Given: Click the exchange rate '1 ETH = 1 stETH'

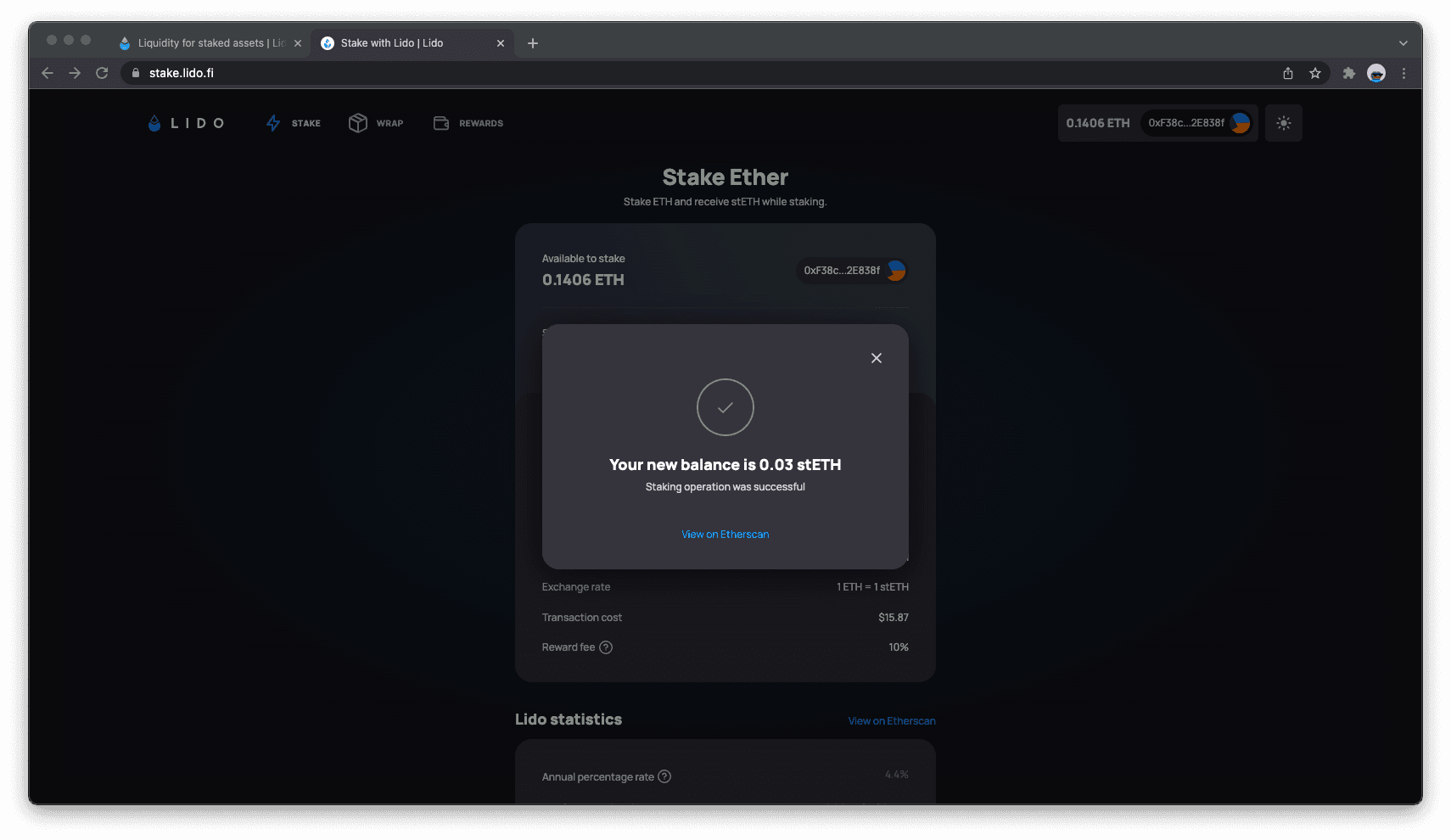Looking at the screenshot, I should click(x=872, y=587).
